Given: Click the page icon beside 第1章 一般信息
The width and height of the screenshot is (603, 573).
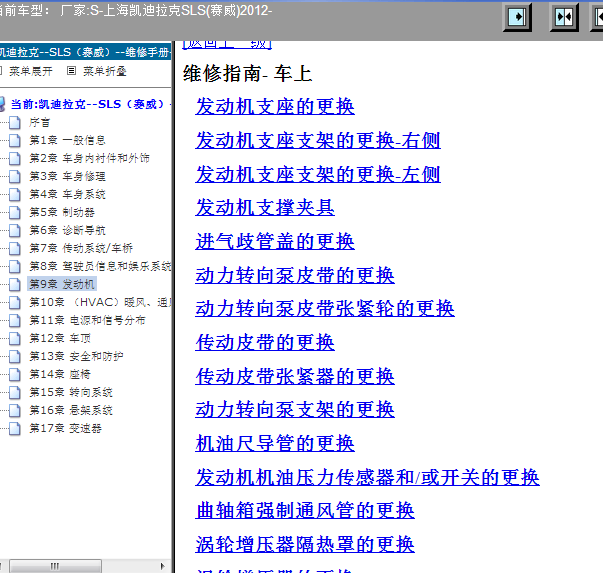Looking at the screenshot, I should click(14, 140).
